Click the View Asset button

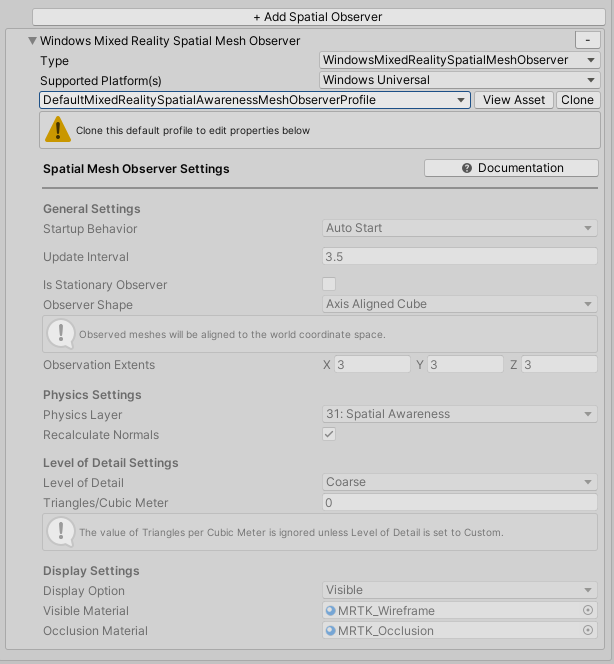(514, 100)
